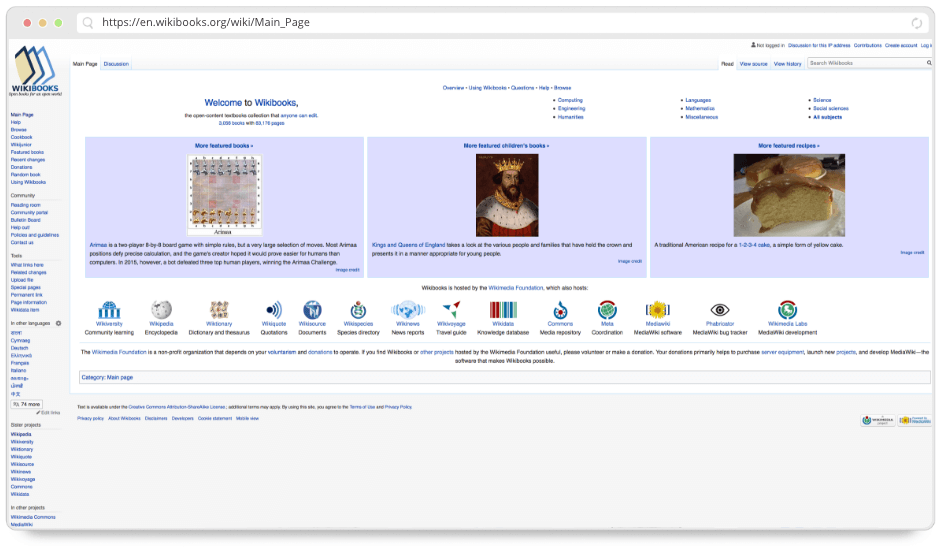The image size is (942, 555).
Task: Open the View source tab
Action: (753, 64)
